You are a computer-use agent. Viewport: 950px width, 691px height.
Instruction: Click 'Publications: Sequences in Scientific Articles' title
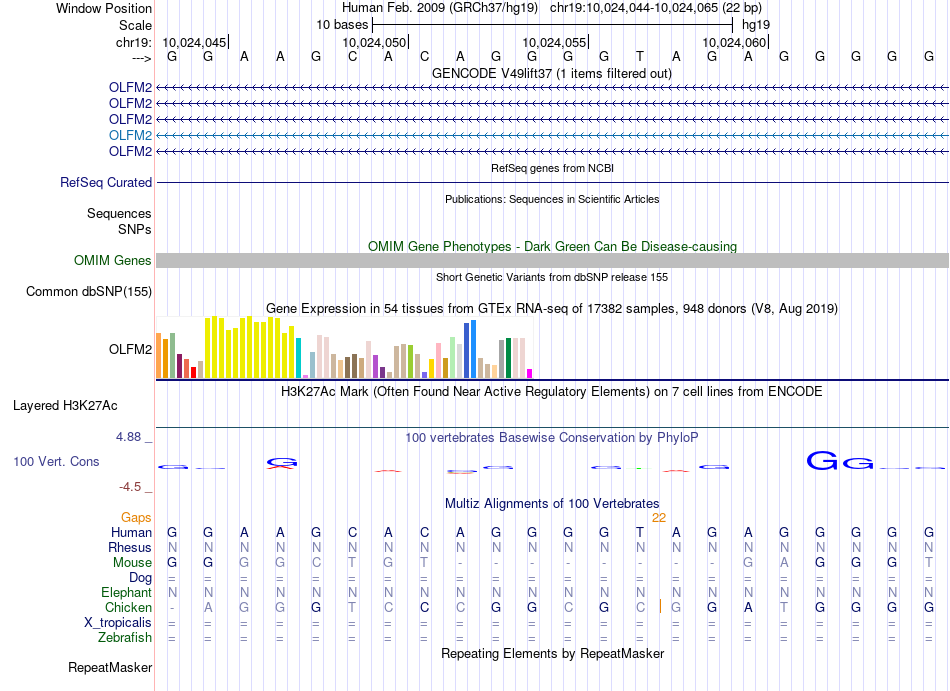[x=552, y=199]
